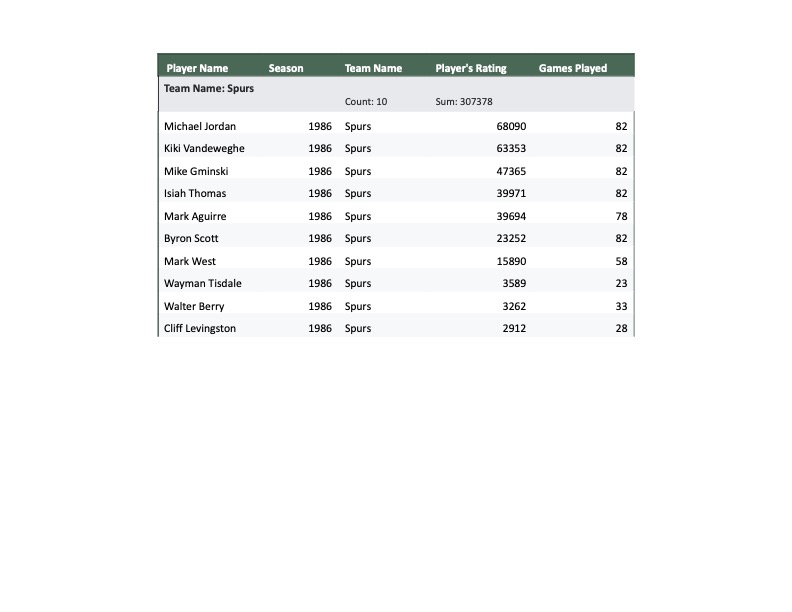Viewport: 792px width, 612px height.
Task: Select the rating value 68090
Action: point(511,126)
